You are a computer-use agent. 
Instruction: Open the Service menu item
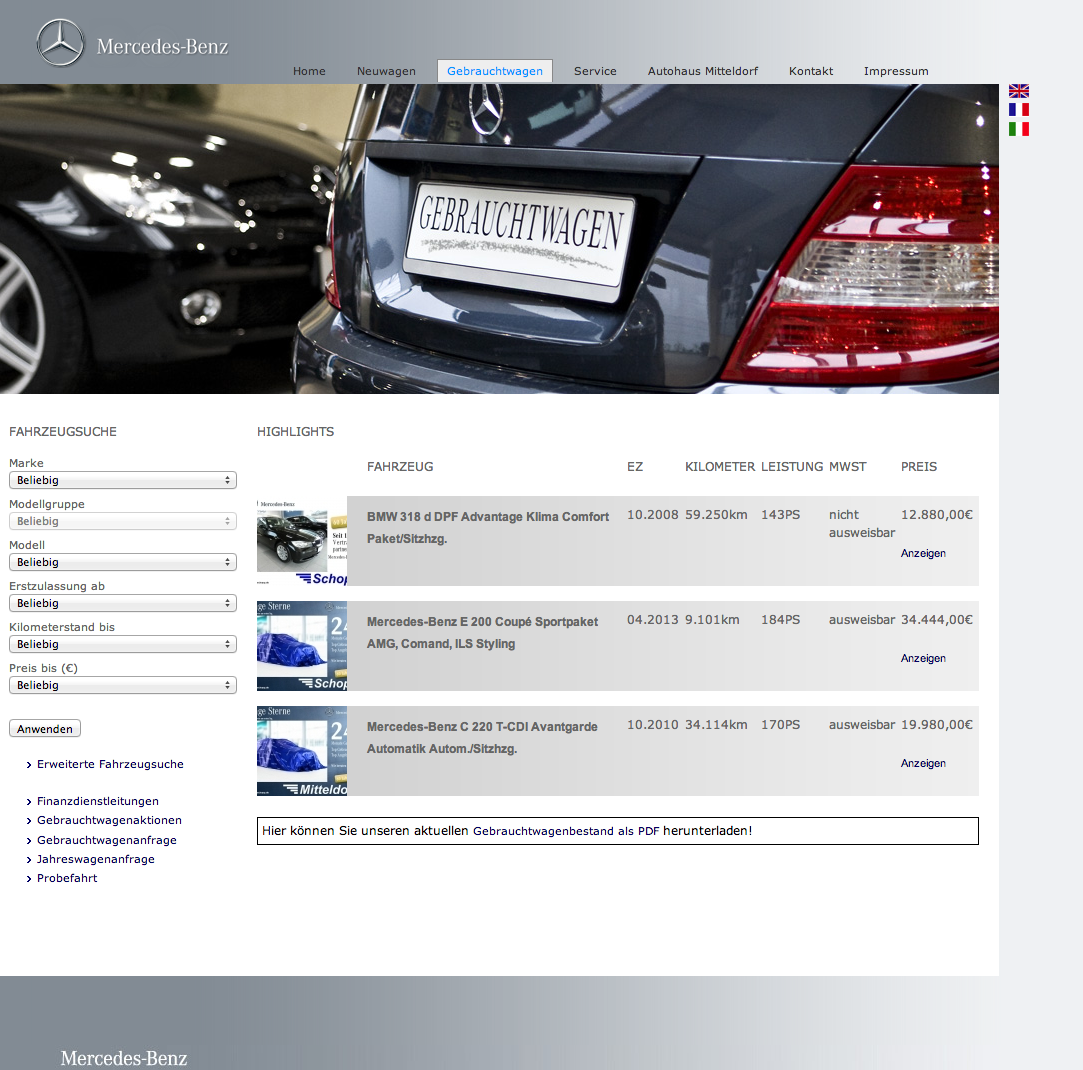[595, 71]
